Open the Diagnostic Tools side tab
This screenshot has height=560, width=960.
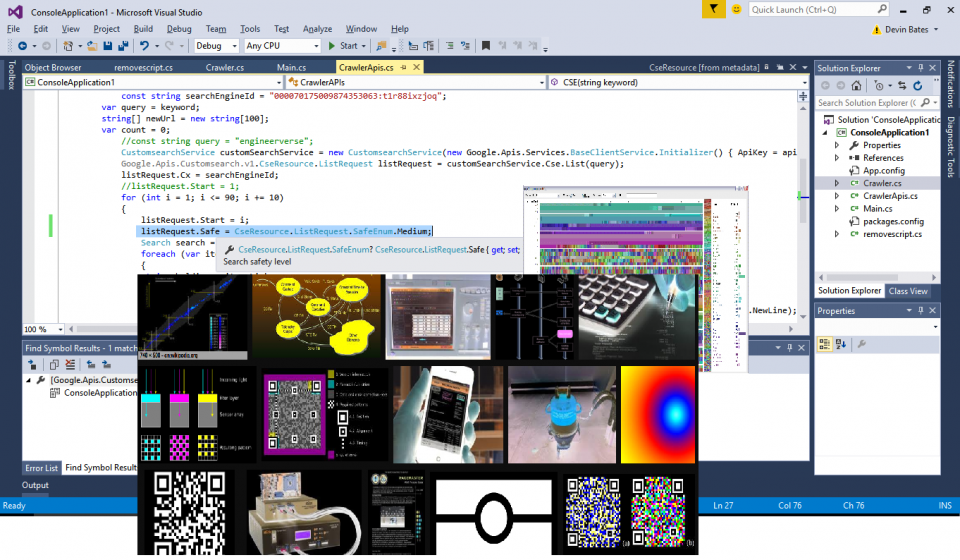tap(950, 146)
